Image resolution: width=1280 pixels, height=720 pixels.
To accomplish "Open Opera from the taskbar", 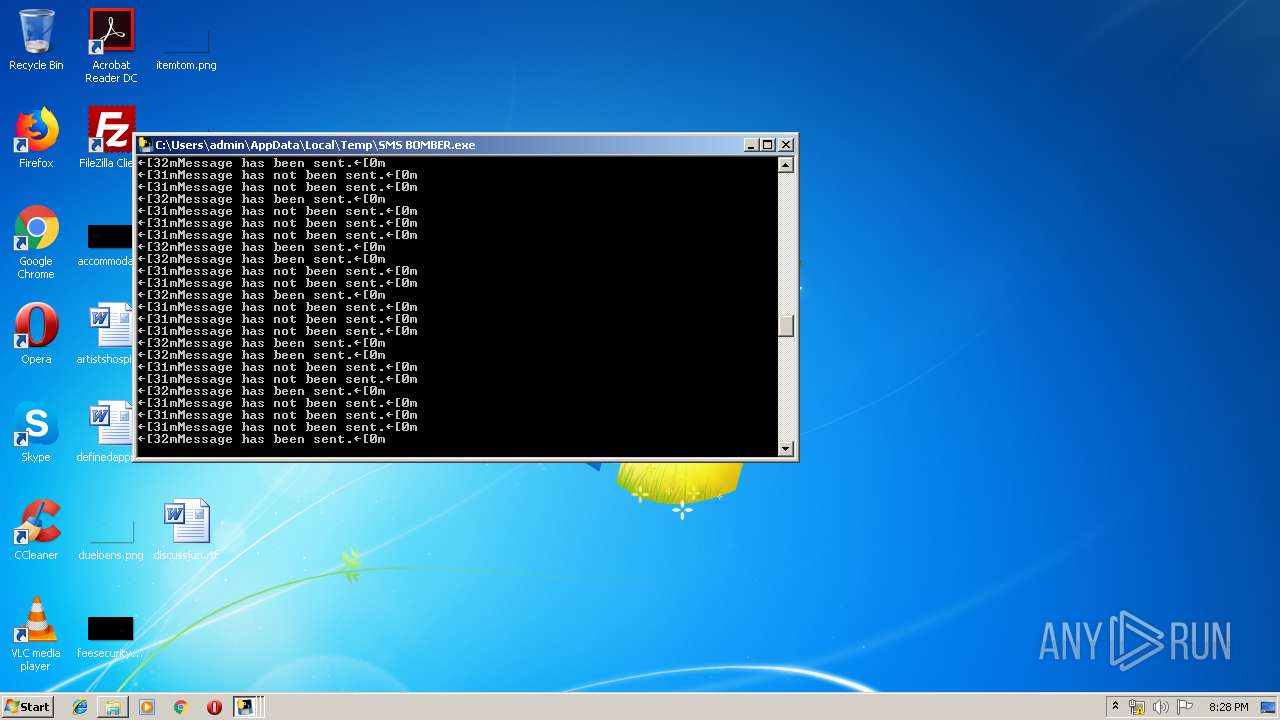I will coord(214,707).
